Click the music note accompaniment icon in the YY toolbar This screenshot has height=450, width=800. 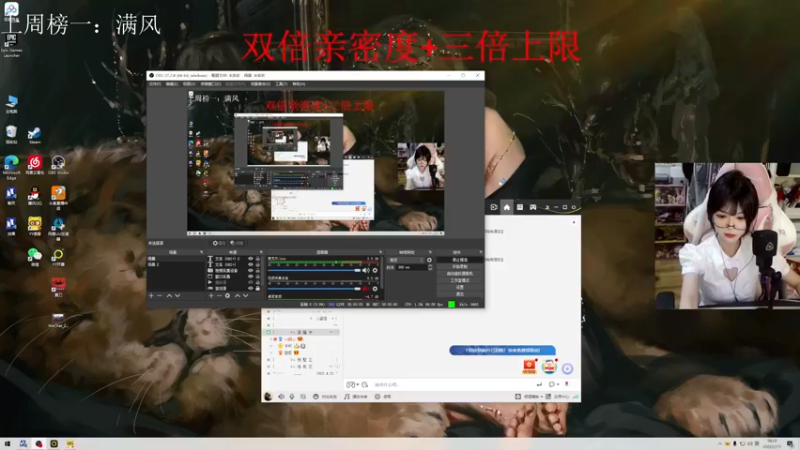pos(346,396)
